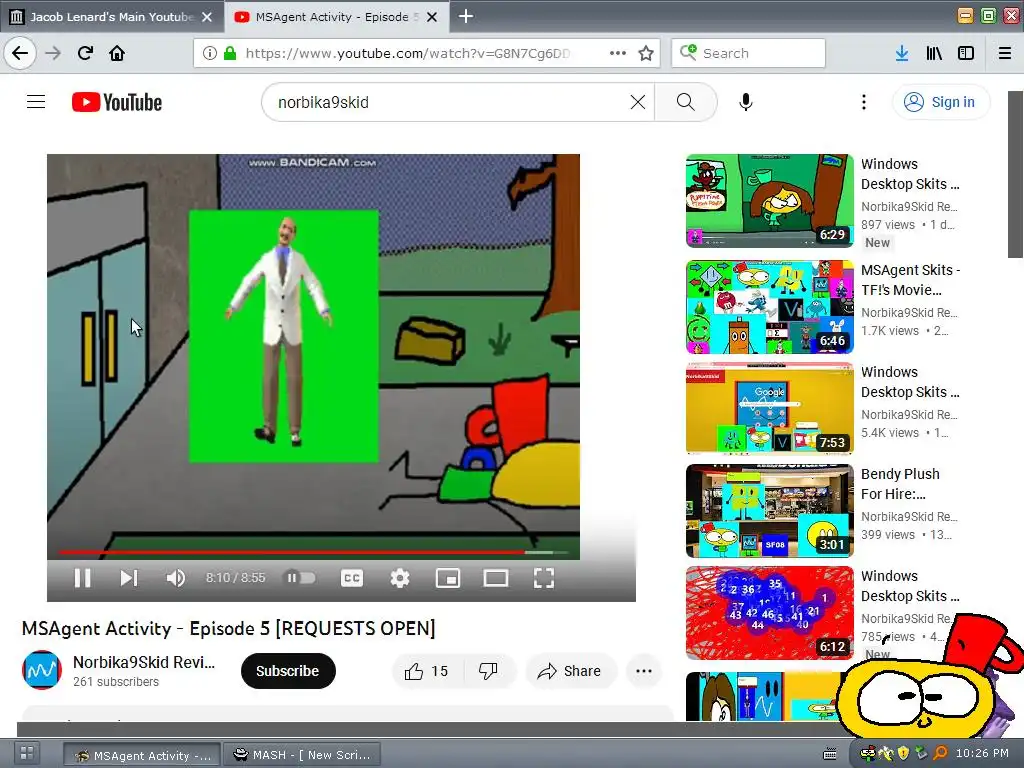Click the tray shield security icon
This screenshot has width=1024, height=768.
pos(903,754)
